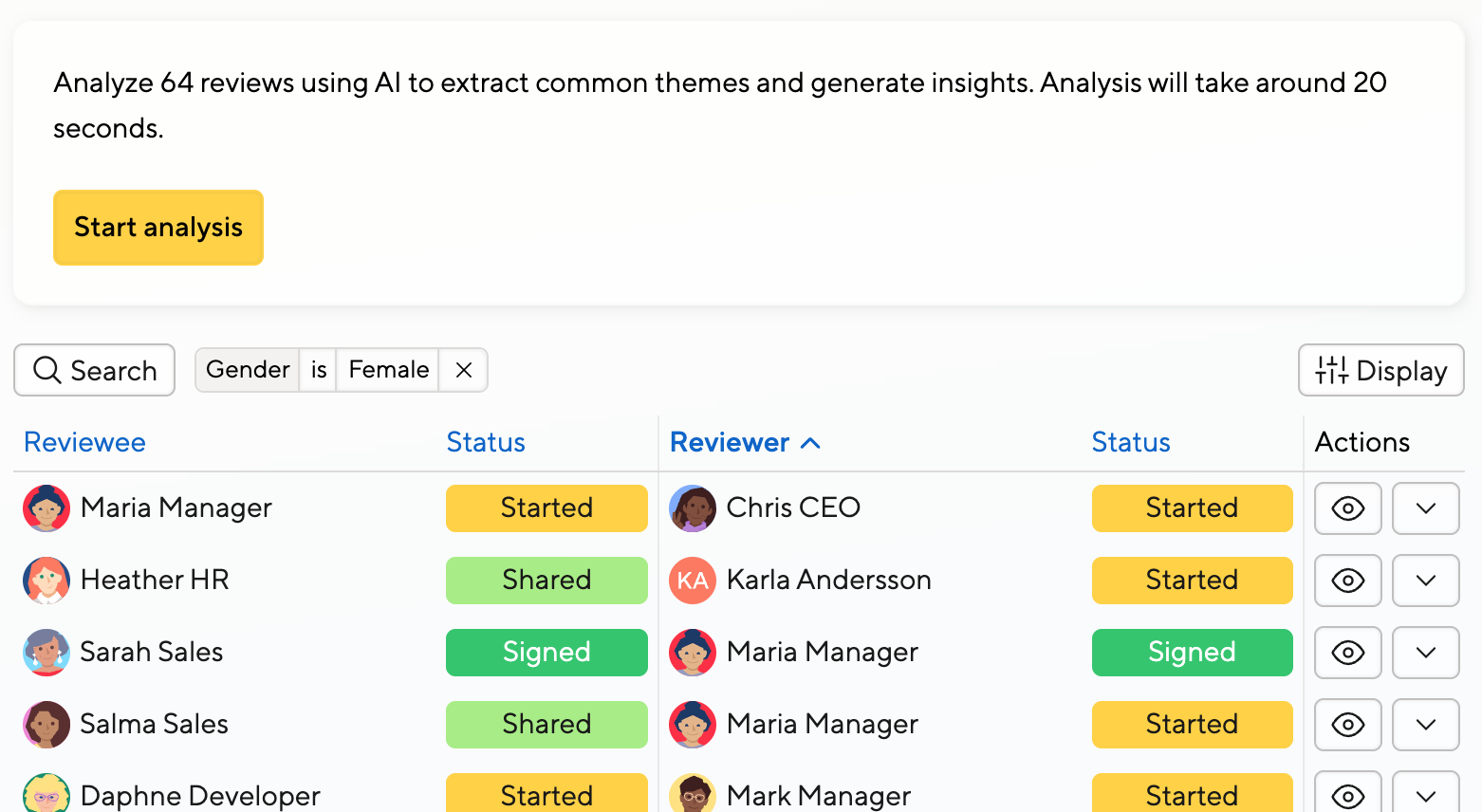Image resolution: width=1482 pixels, height=812 pixels.
Task: Click the eye icon in Salma Sales's row
Action: click(1347, 725)
